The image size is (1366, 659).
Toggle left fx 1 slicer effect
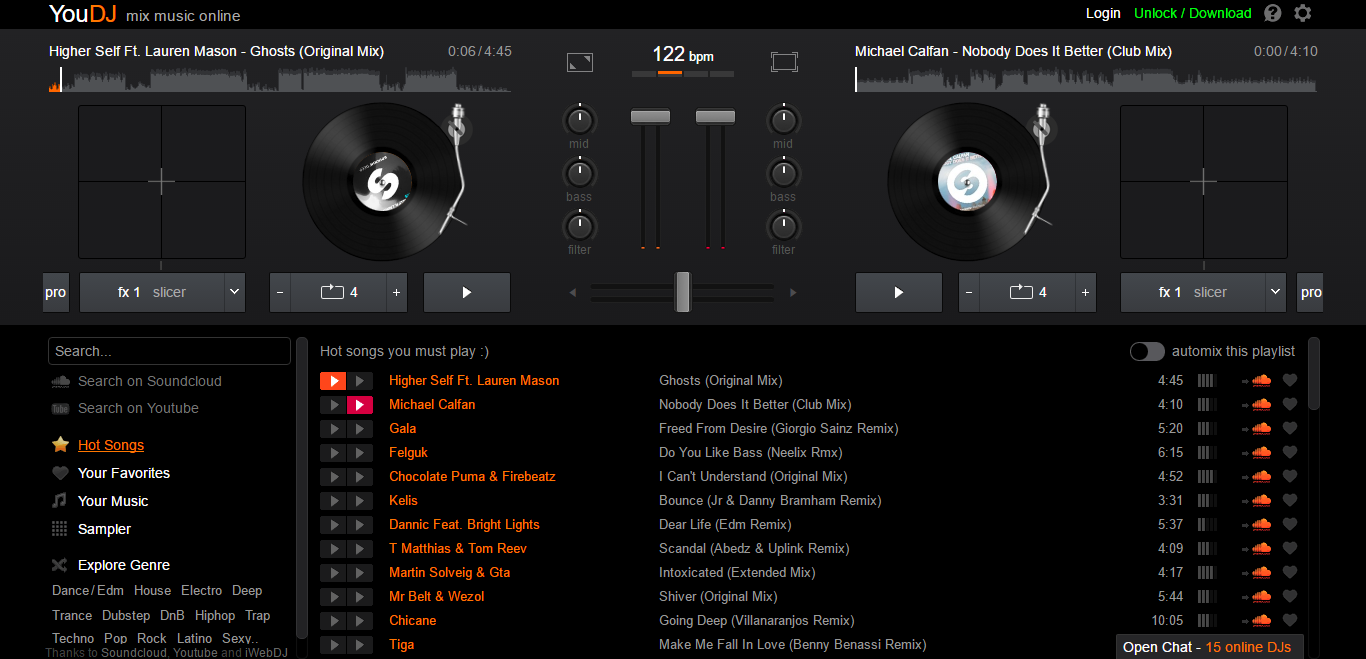(152, 293)
